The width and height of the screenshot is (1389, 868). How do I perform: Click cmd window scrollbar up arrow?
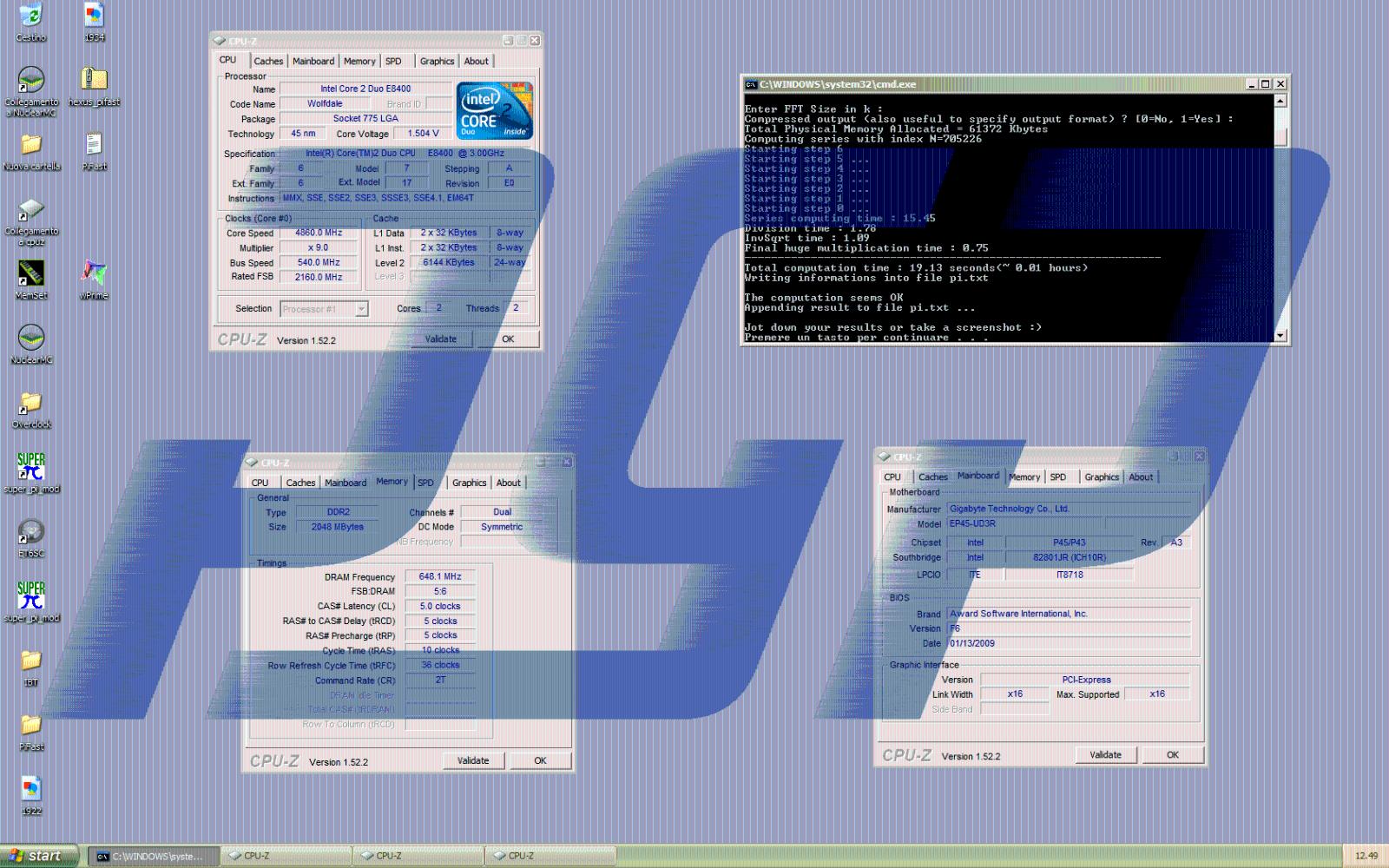click(1280, 101)
